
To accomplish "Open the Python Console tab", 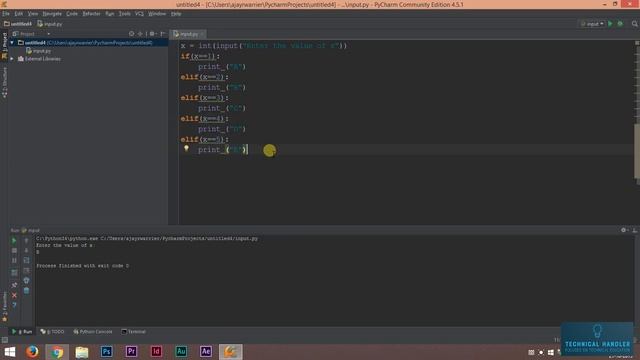I will coord(93,331).
